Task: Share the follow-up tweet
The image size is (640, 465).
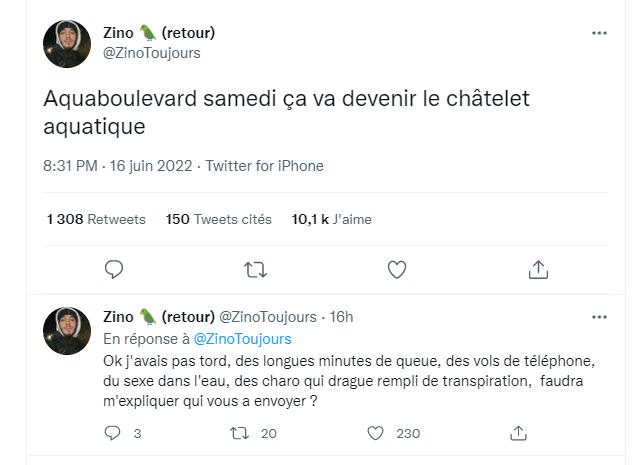Action: tap(518, 433)
